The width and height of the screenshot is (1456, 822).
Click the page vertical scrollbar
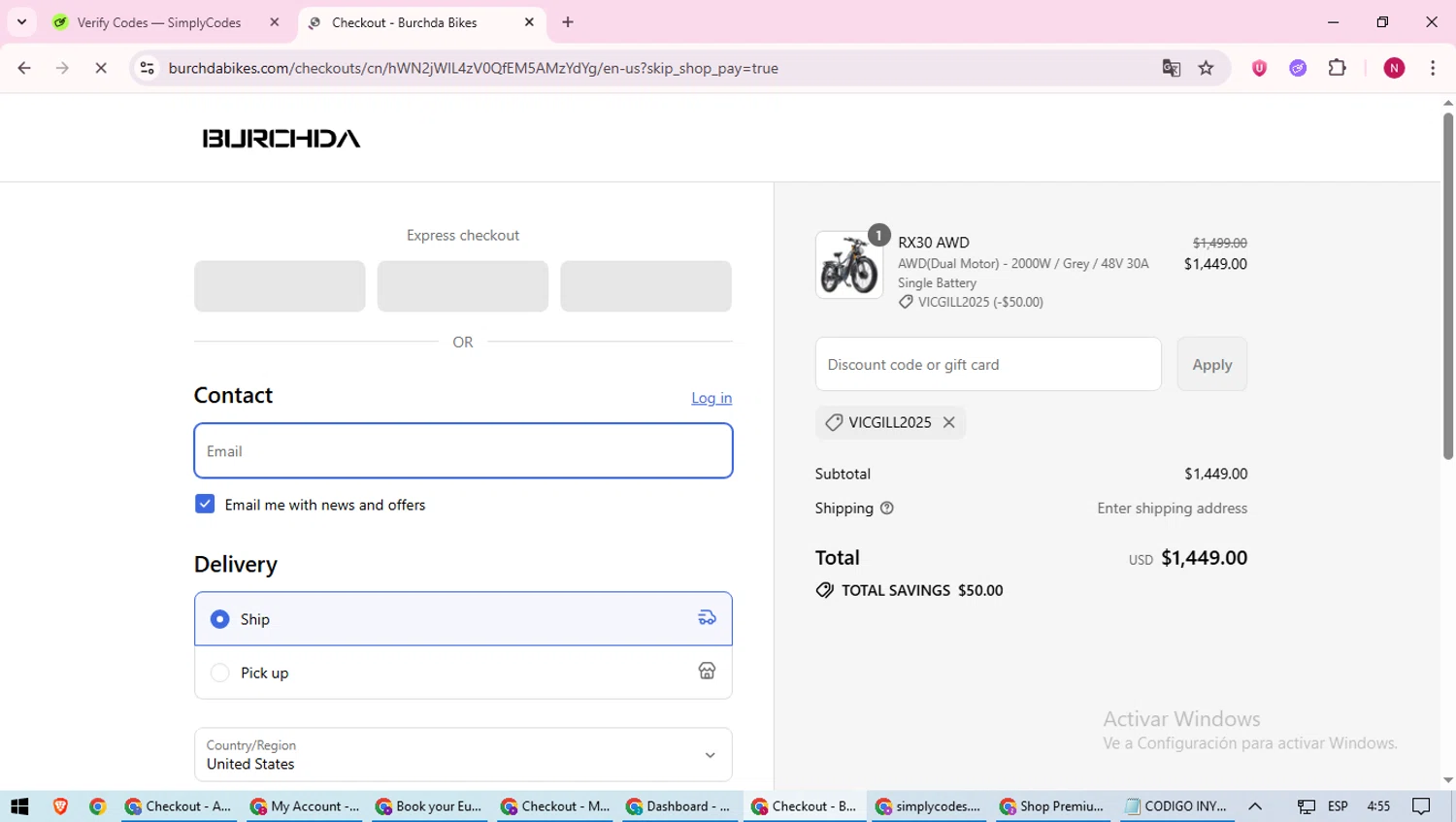tap(1448, 286)
